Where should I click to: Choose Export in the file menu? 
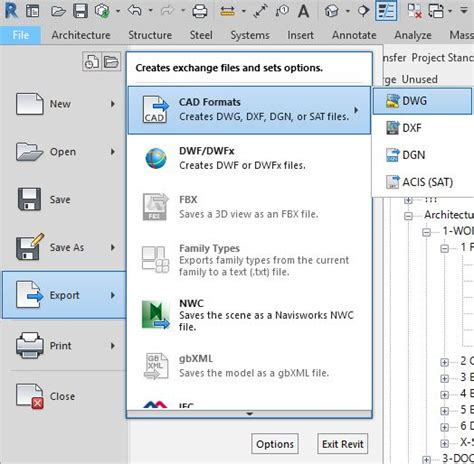(x=64, y=295)
